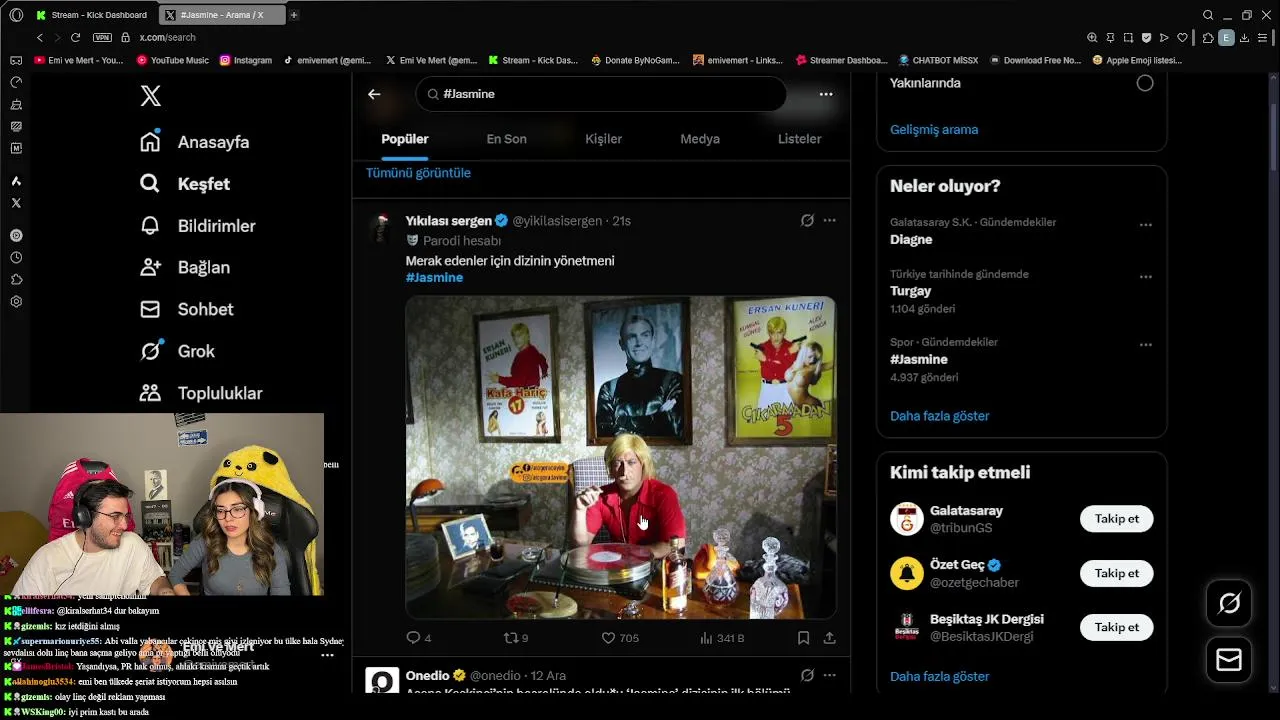This screenshot has height=720, width=1280.
Task: Open the browser sidebar X panel icon
Action: pyautogui.click(x=16, y=203)
